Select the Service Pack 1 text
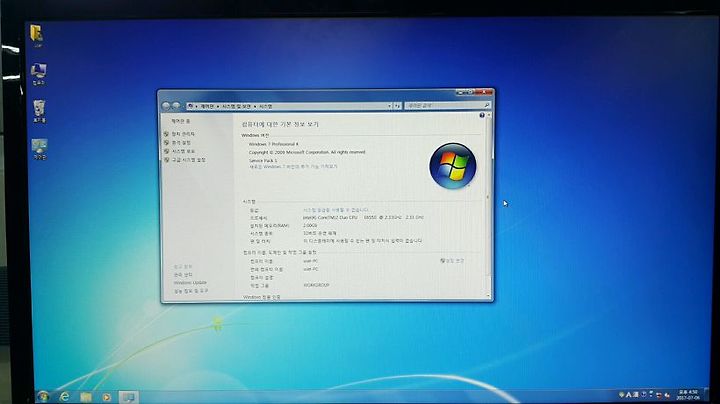Screen dimensions: 720x404 tap(263, 161)
